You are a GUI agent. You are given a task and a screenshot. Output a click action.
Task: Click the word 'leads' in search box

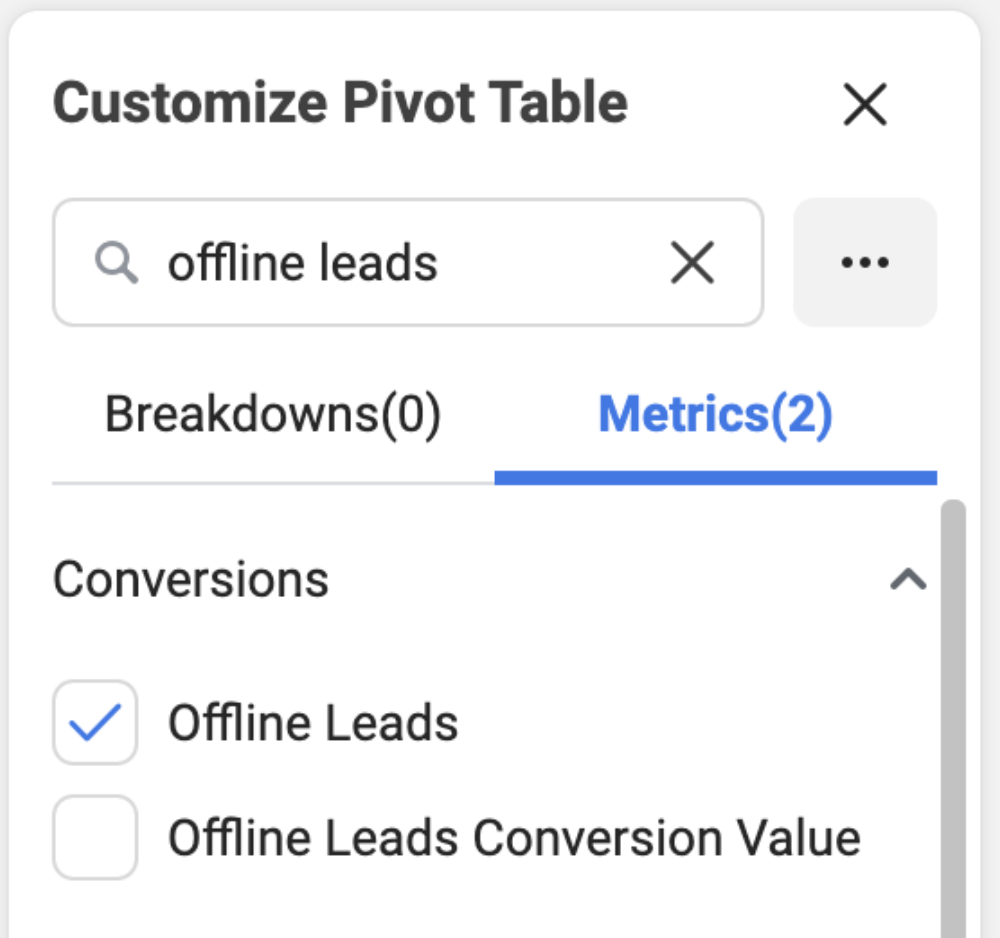coord(378,262)
